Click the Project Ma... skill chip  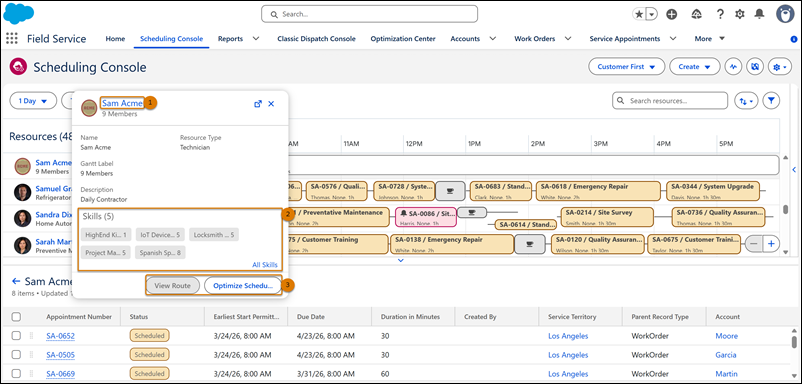105,253
